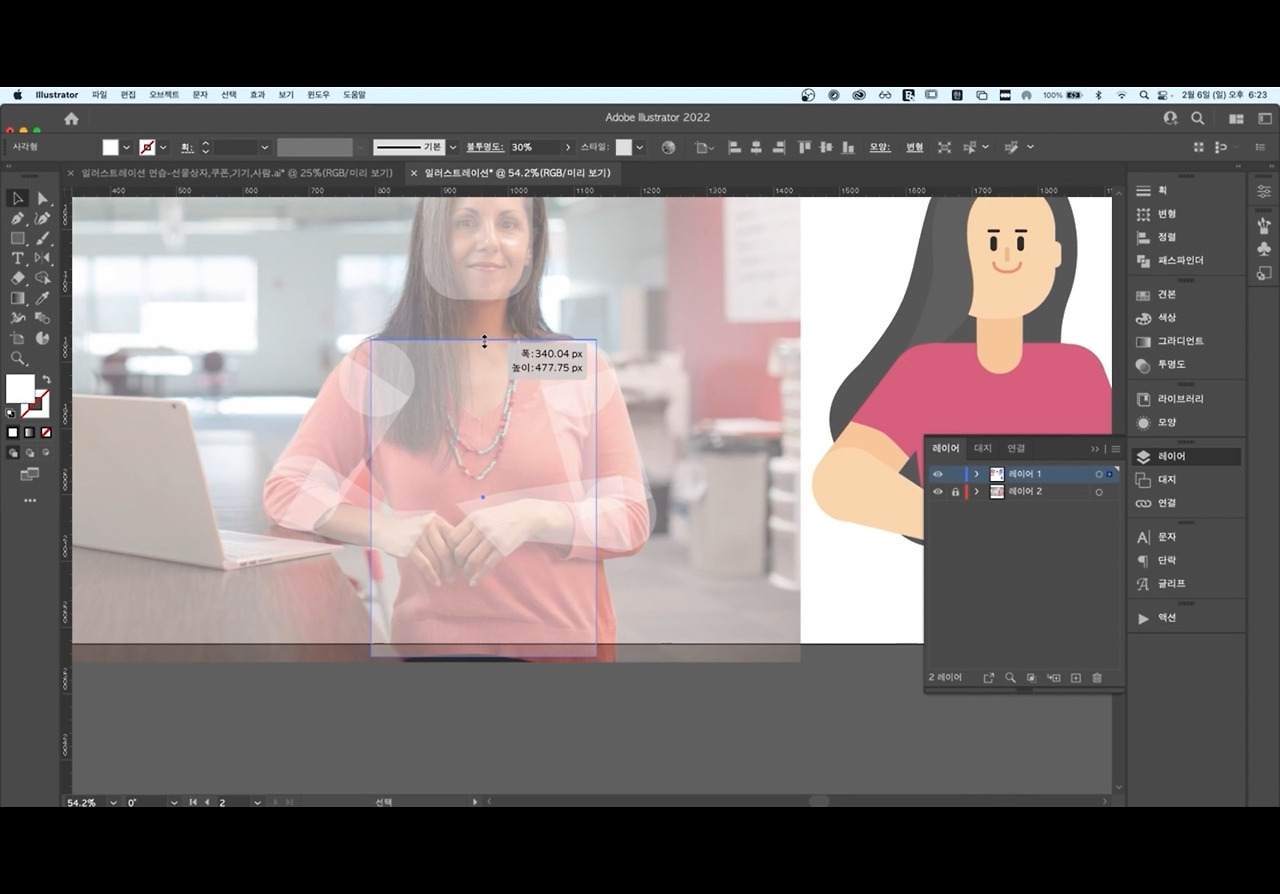This screenshot has width=1280, height=894.
Task: Swap fill and stroke colors
Action: pos(46,379)
